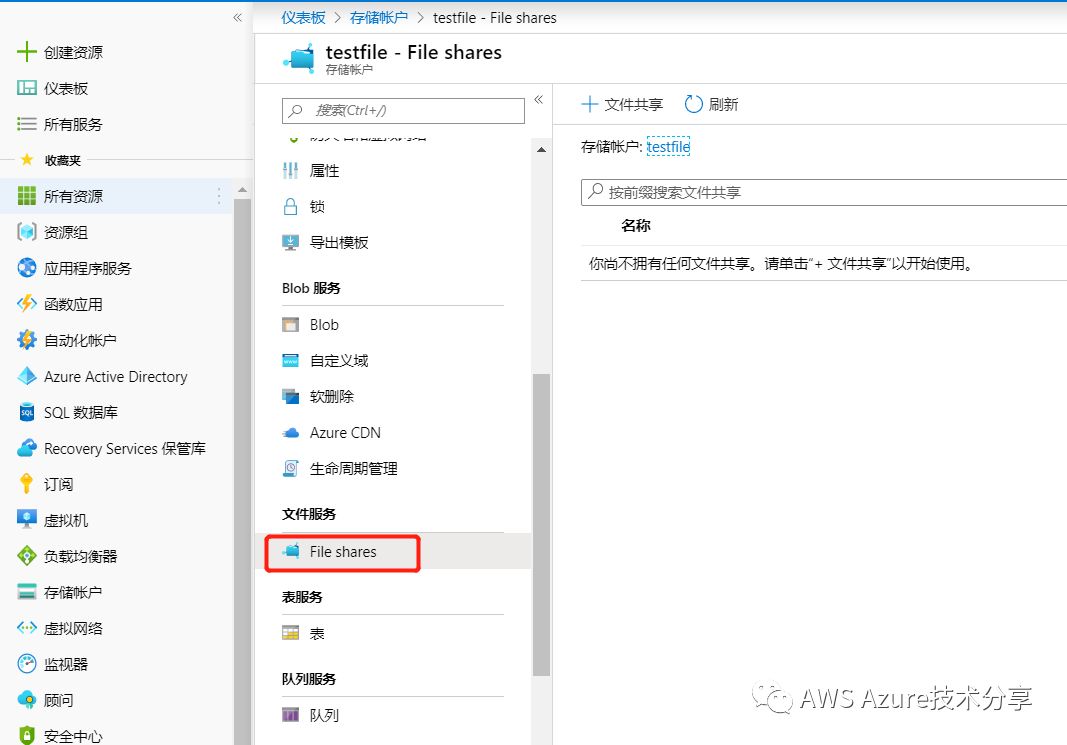This screenshot has height=745, width=1067.
Task: Click the 虚拟网络 icon
Action: (27, 628)
